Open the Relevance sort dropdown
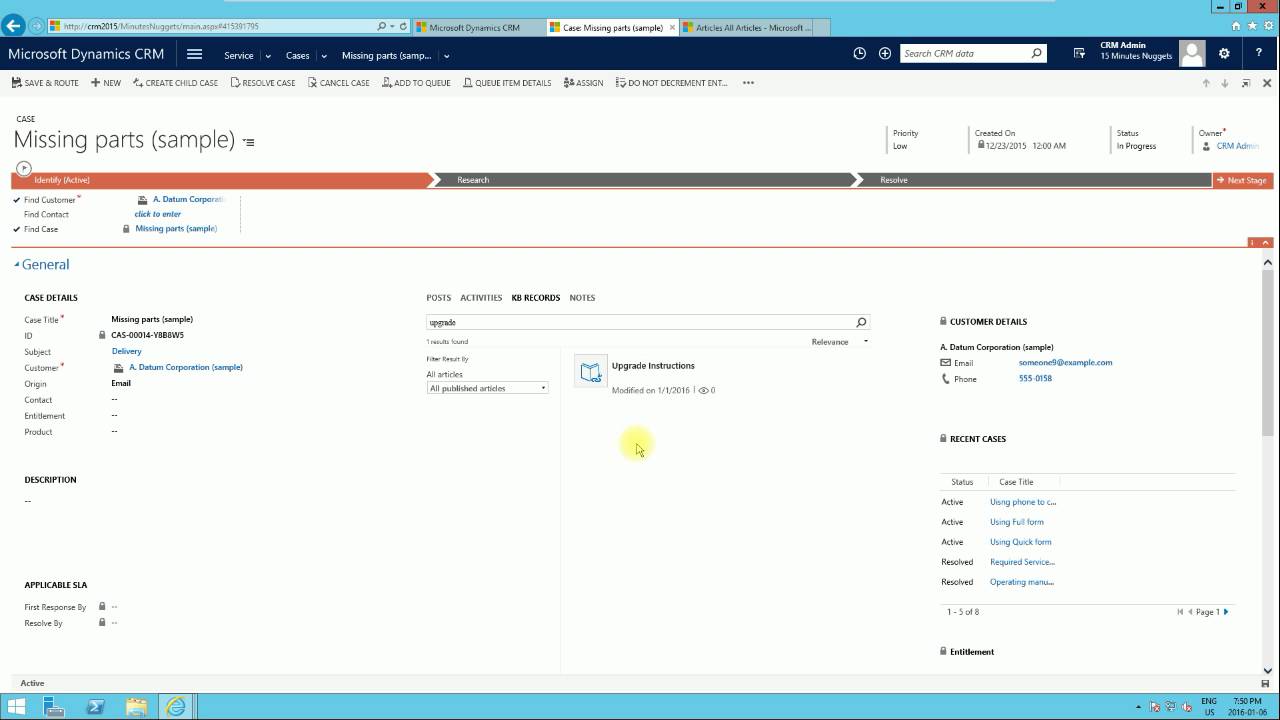1280x720 pixels. [x=840, y=342]
